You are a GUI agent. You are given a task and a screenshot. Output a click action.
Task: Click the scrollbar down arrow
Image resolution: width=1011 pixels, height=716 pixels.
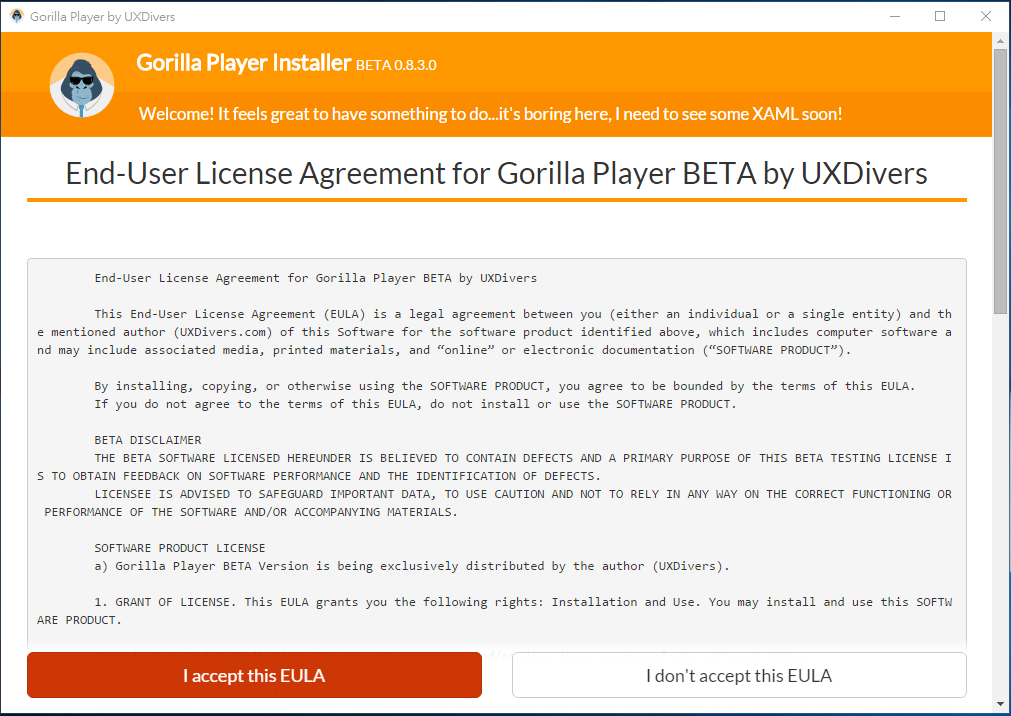[1000, 704]
